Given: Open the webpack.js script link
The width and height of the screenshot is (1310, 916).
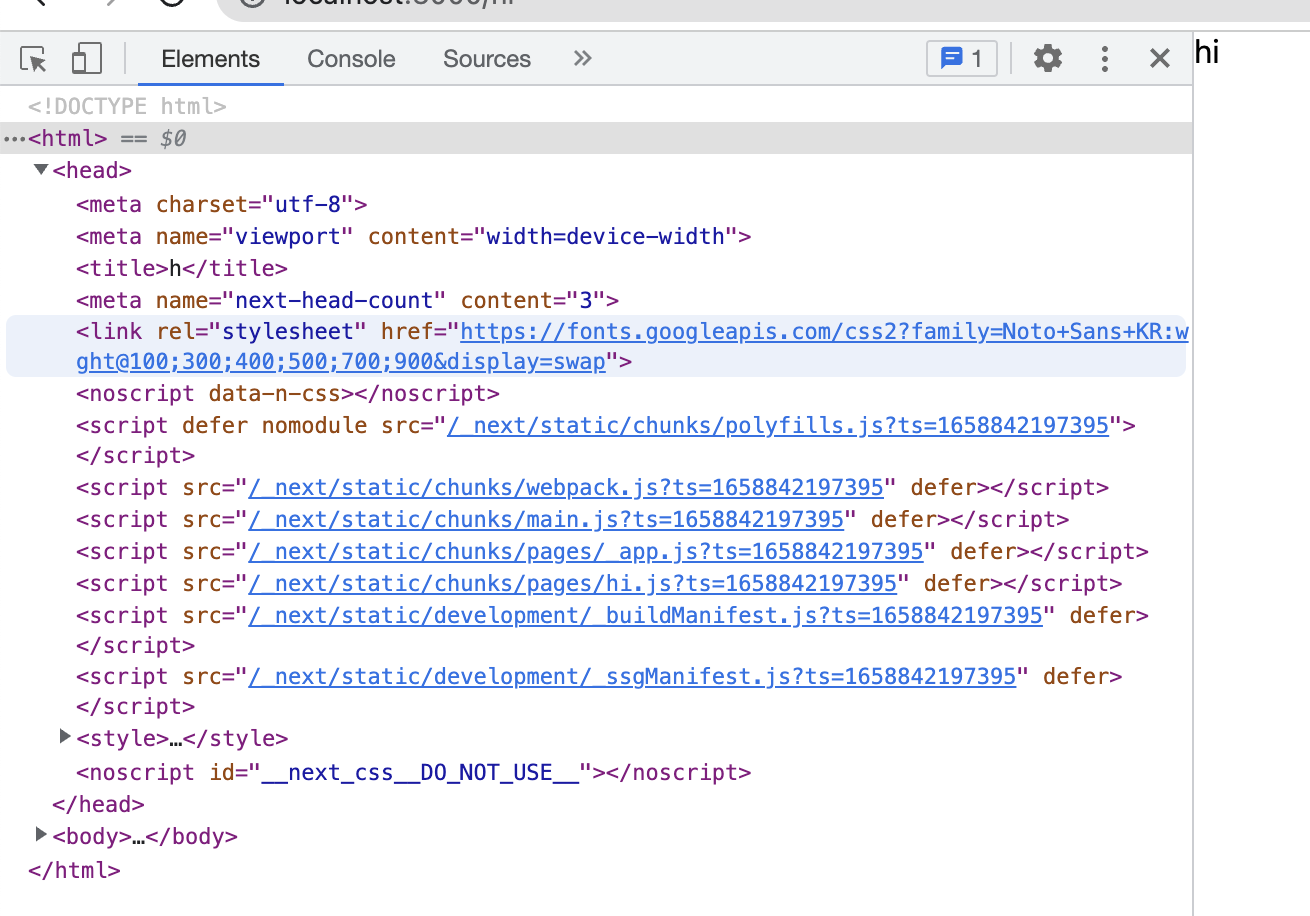Looking at the screenshot, I should coord(566,487).
